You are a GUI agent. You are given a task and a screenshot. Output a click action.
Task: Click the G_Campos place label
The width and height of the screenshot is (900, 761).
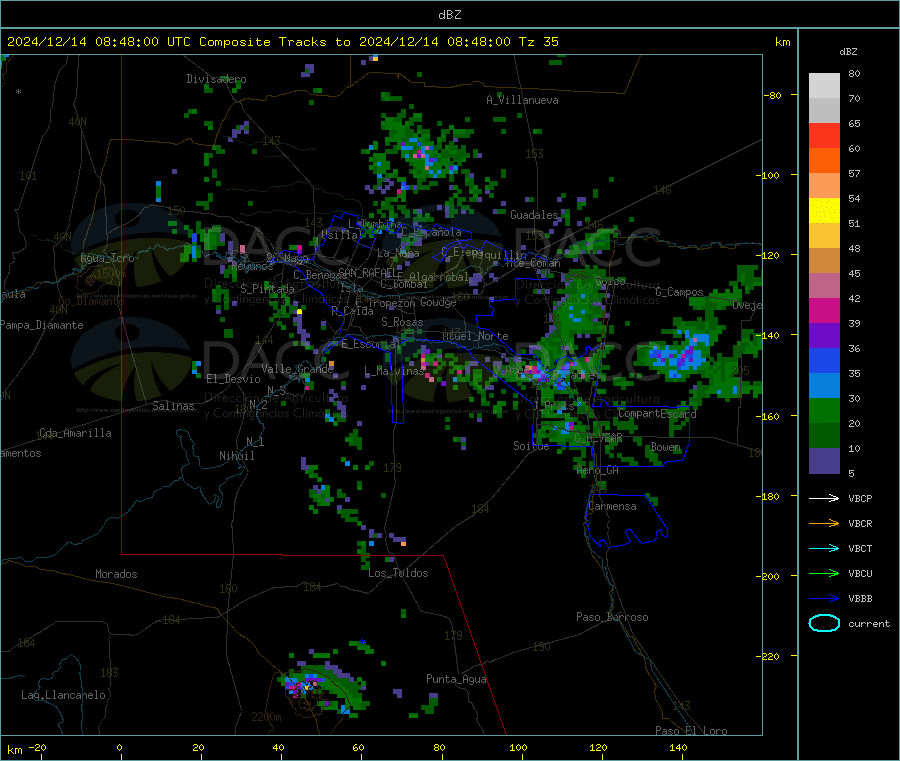[x=679, y=292]
